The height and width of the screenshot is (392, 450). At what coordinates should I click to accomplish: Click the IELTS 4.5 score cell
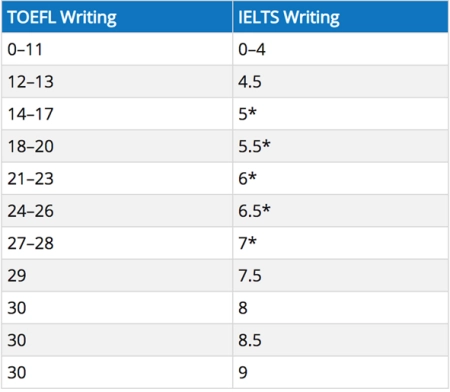pyautogui.click(x=340, y=81)
